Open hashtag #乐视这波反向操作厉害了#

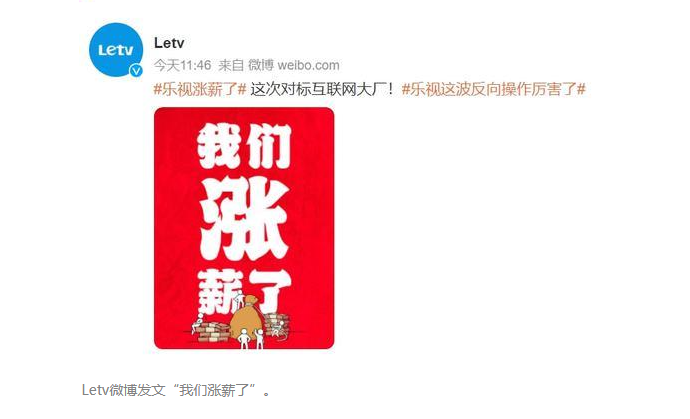[493, 89]
